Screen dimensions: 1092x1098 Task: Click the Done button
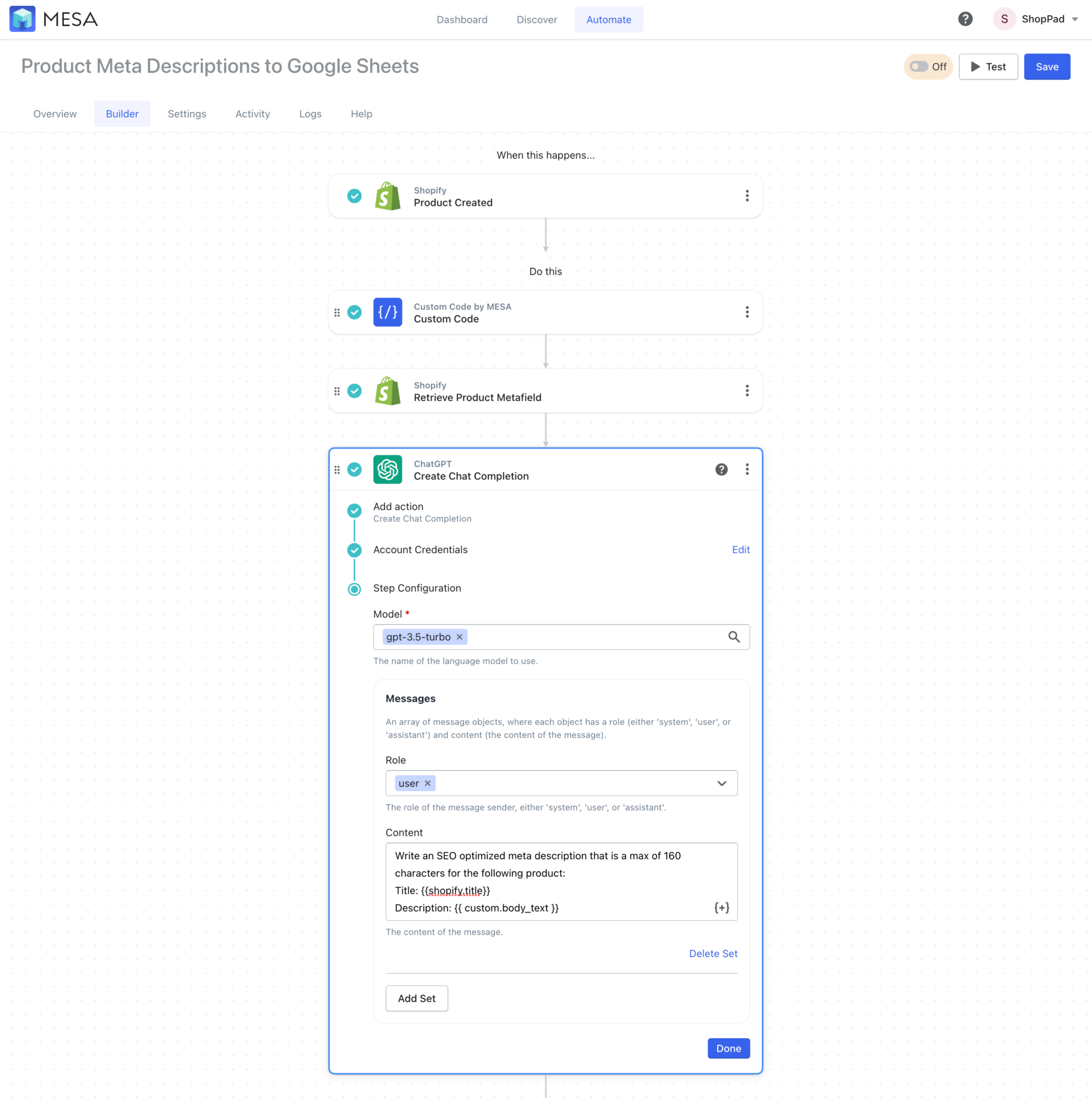728,1048
